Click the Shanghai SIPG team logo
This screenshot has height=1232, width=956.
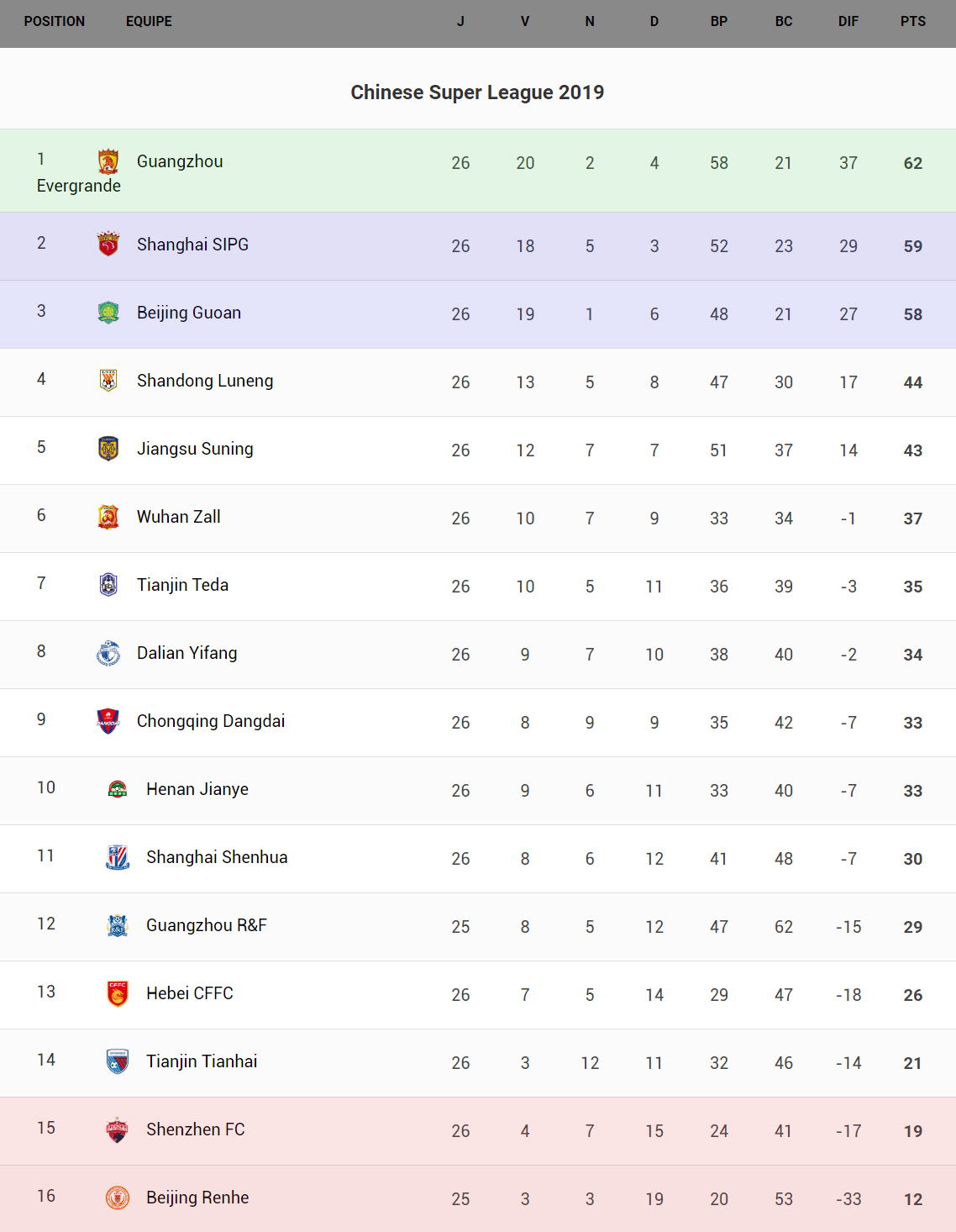(x=108, y=244)
